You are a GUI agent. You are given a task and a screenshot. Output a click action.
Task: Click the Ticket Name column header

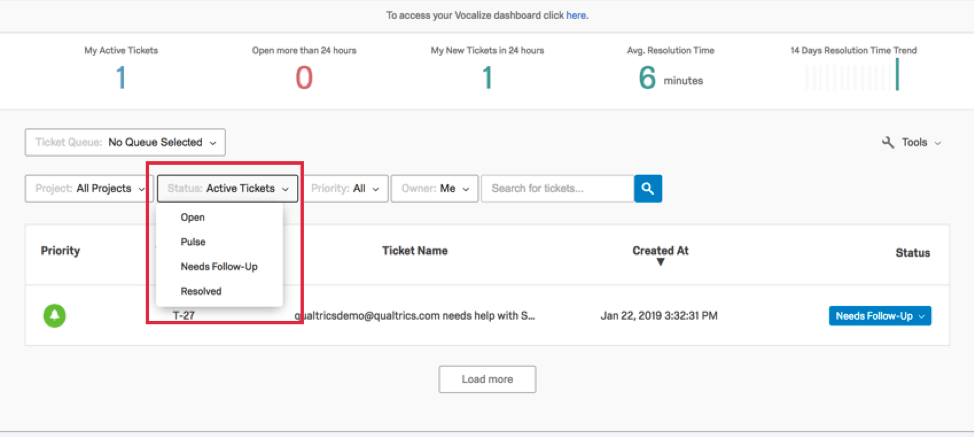[415, 251]
